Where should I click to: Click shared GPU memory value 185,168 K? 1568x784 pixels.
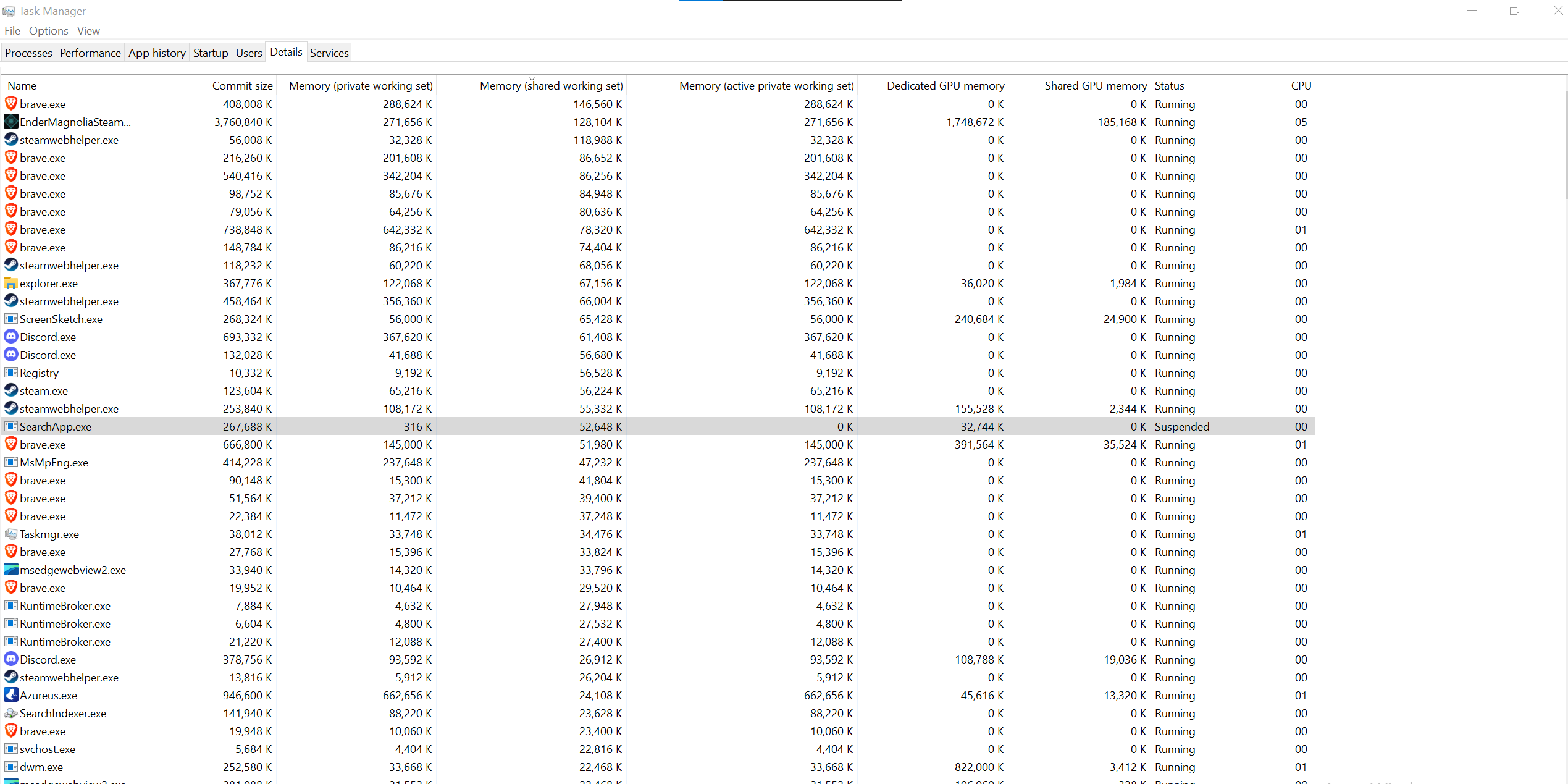click(x=1121, y=122)
